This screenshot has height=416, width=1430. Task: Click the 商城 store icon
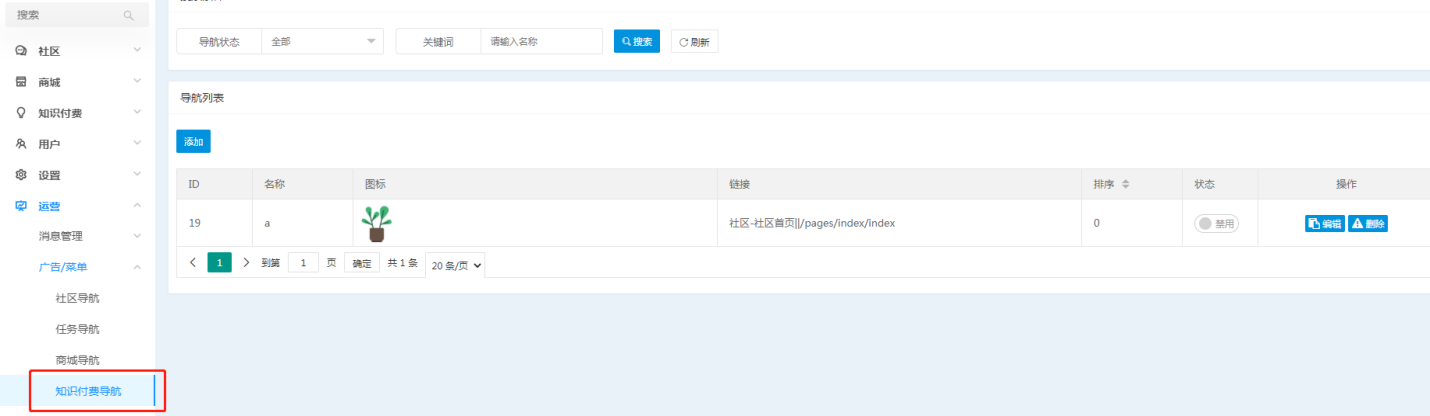coord(21,82)
